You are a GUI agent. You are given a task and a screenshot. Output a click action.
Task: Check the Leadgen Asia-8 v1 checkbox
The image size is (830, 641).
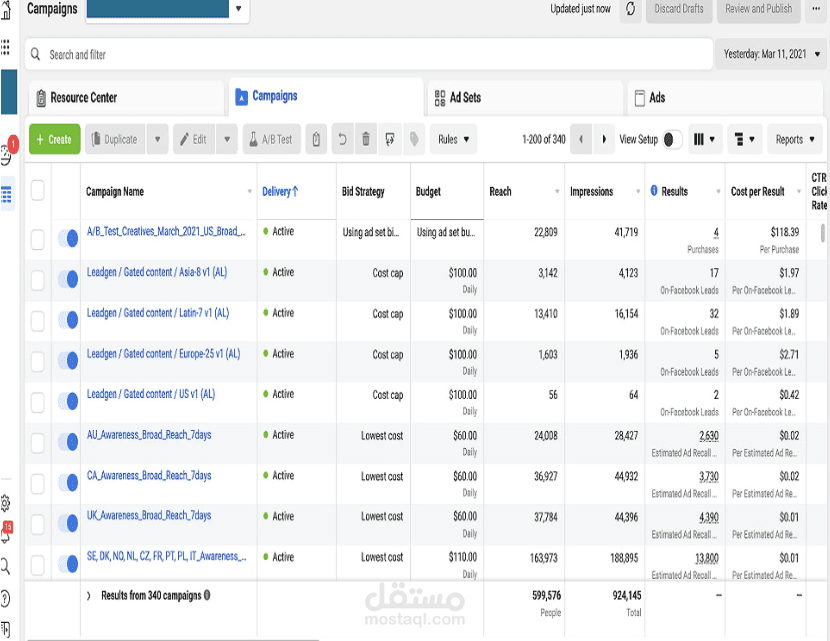pos(38,280)
